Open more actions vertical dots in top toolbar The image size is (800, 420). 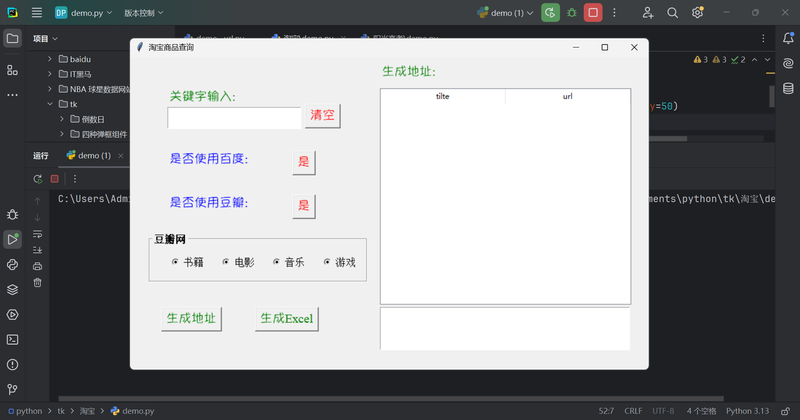(614, 13)
